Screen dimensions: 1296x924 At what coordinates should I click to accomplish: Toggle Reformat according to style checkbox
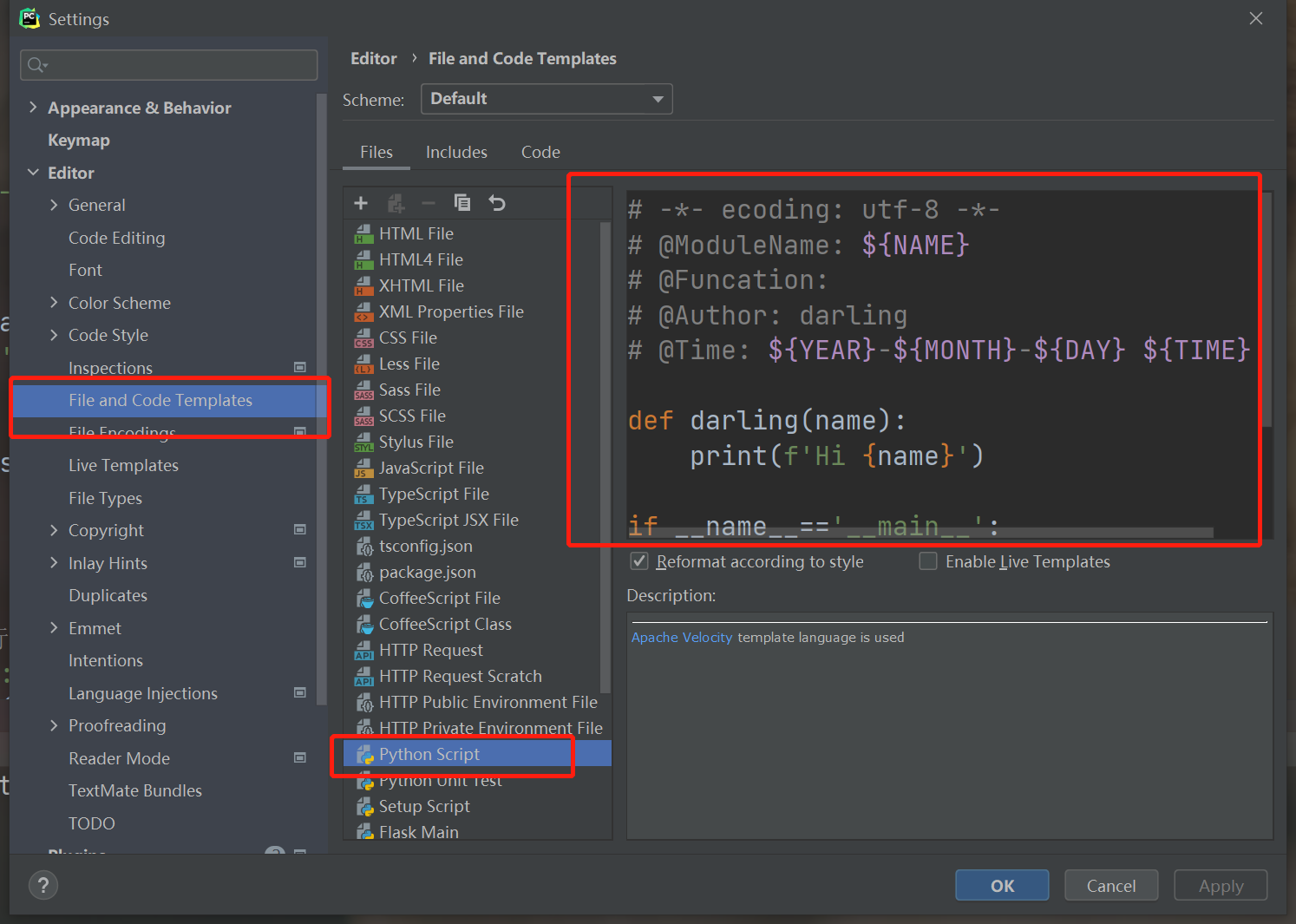tap(639, 561)
